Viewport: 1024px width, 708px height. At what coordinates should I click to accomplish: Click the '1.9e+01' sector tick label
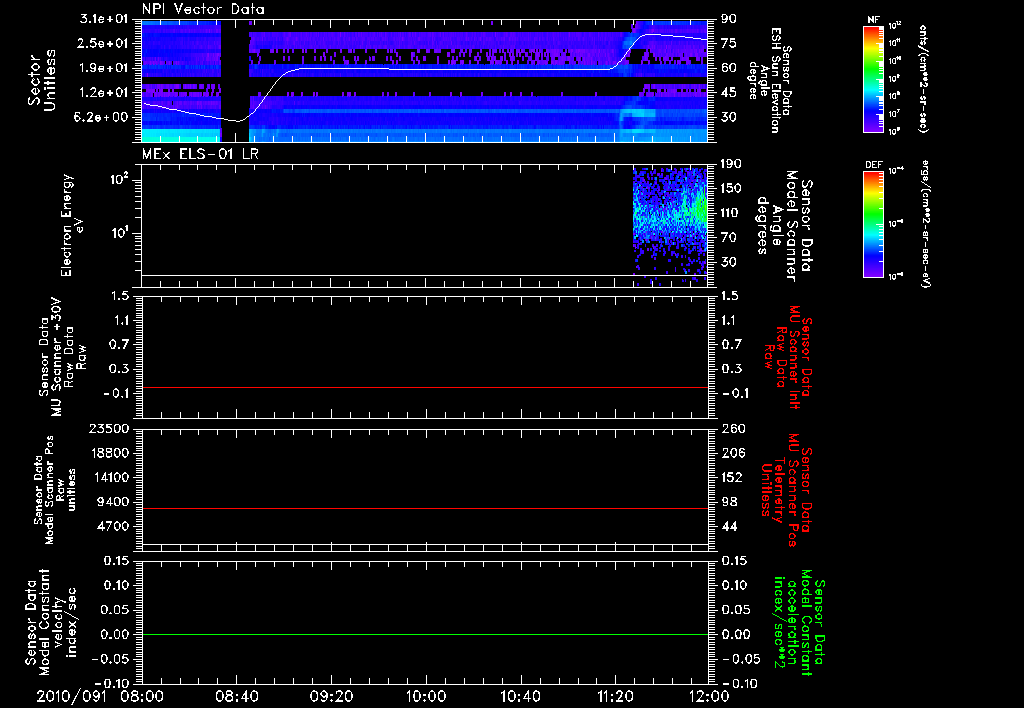coord(104,68)
